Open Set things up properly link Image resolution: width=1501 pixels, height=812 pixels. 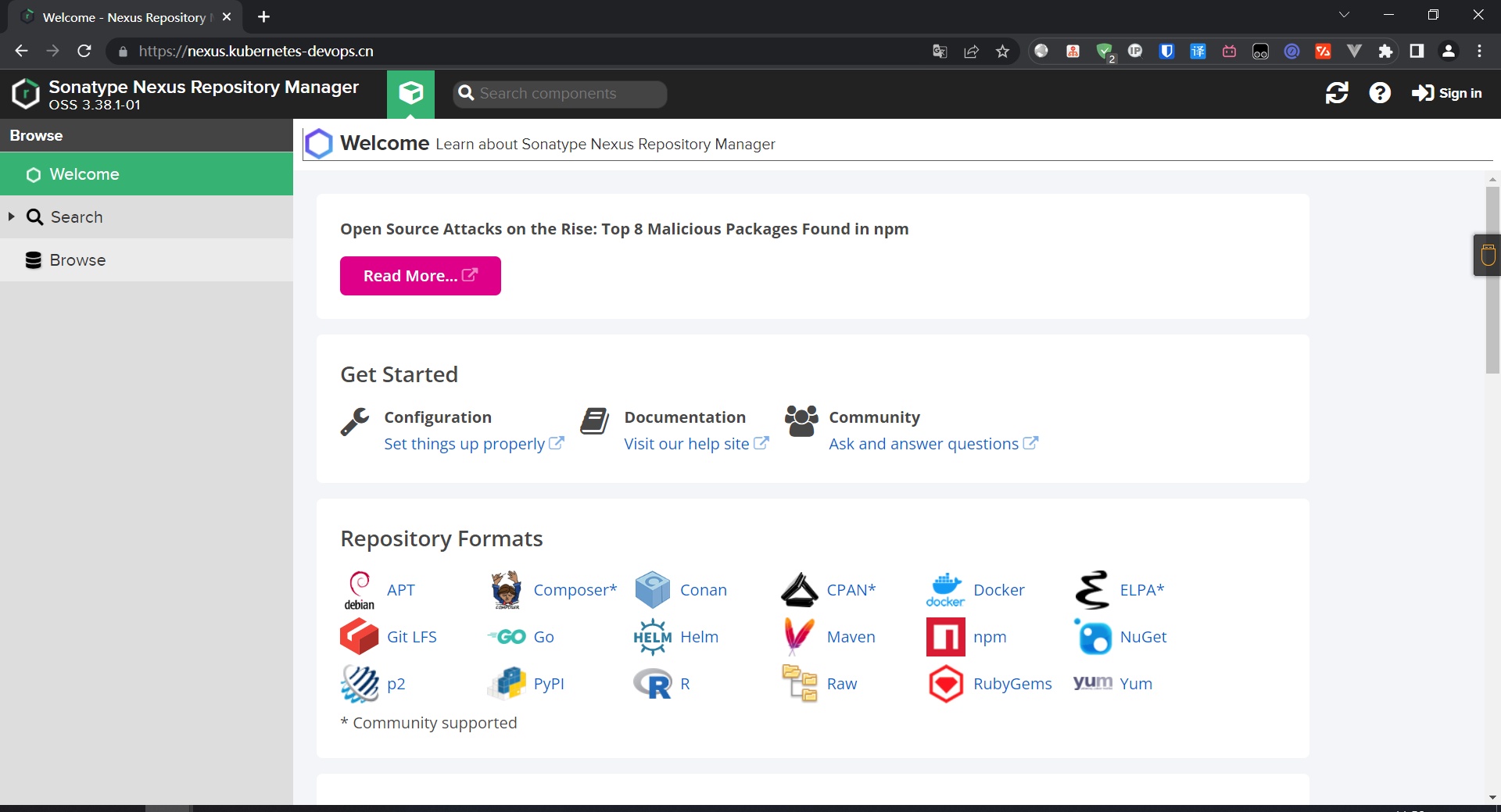[x=474, y=444]
